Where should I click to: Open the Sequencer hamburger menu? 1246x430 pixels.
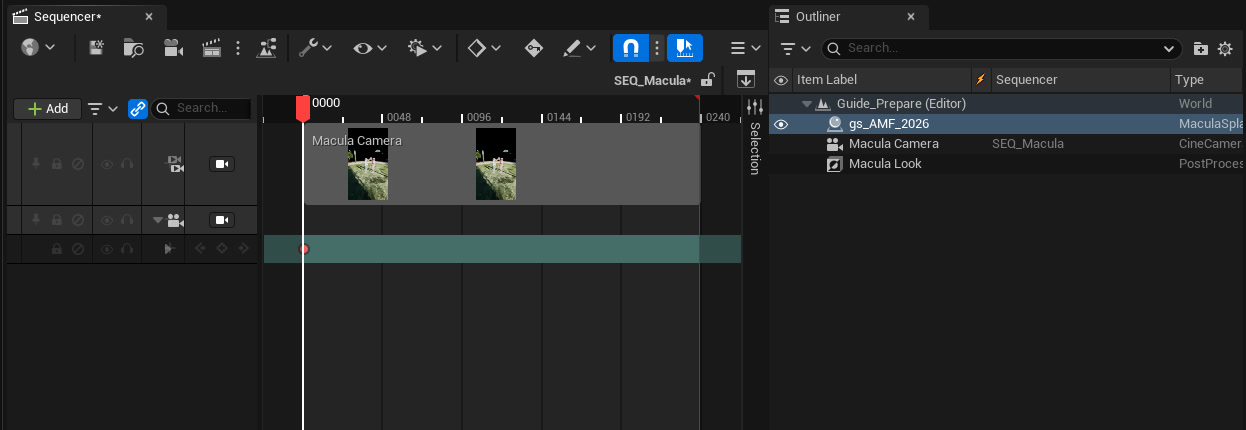[x=746, y=47]
